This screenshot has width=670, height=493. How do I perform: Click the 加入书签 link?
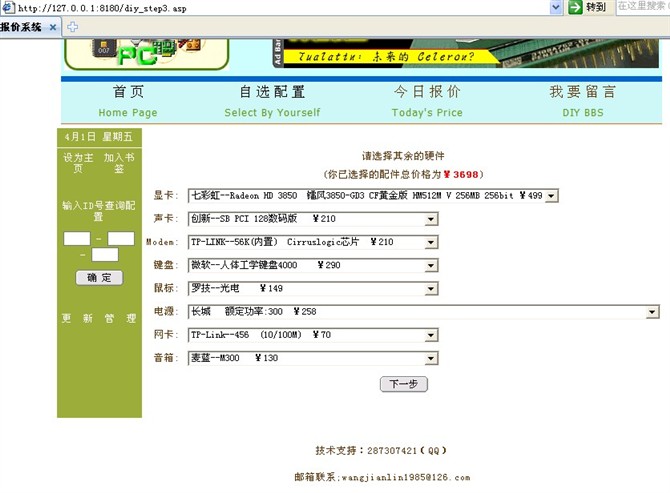119,163
